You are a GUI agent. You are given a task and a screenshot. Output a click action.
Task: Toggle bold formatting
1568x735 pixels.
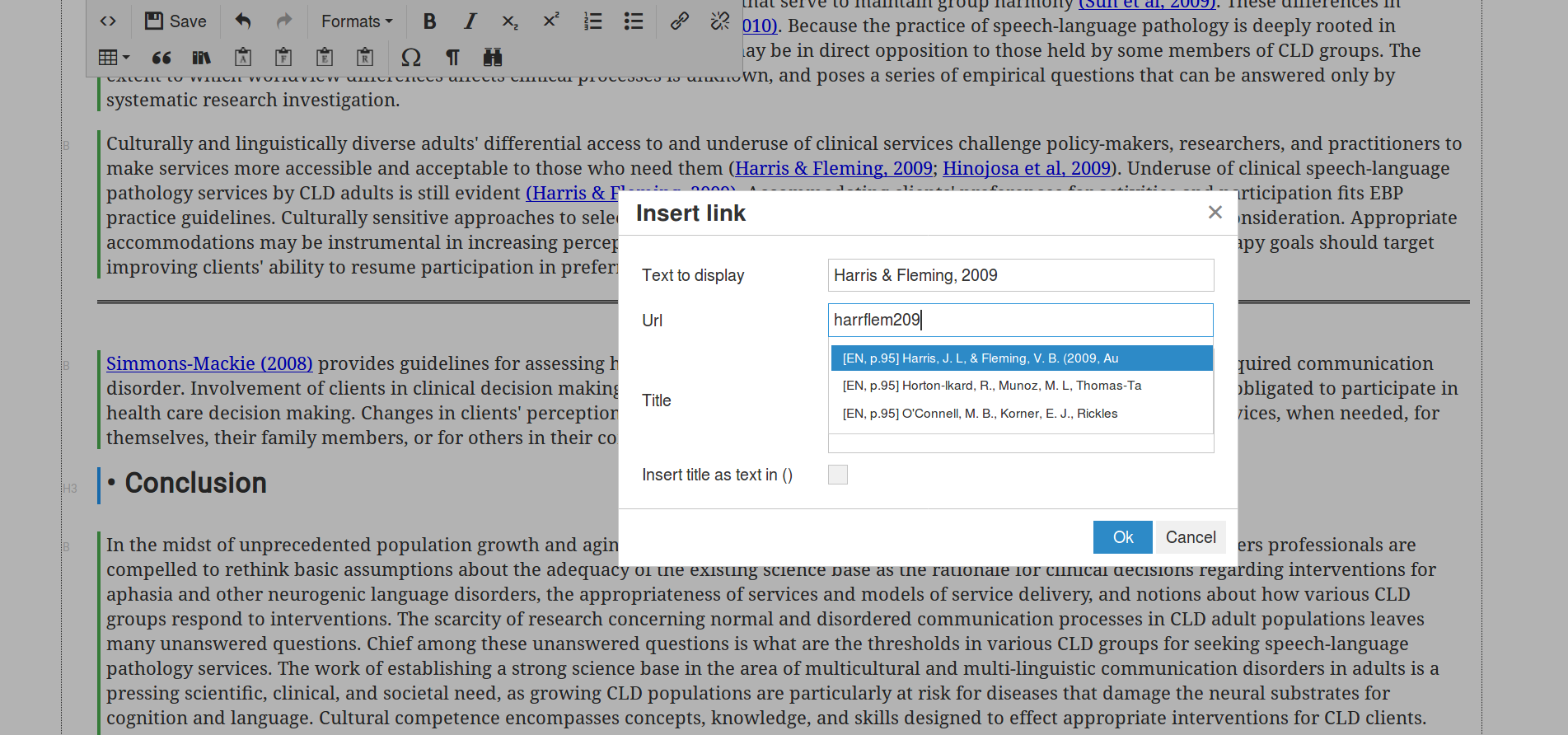(x=429, y=21)
